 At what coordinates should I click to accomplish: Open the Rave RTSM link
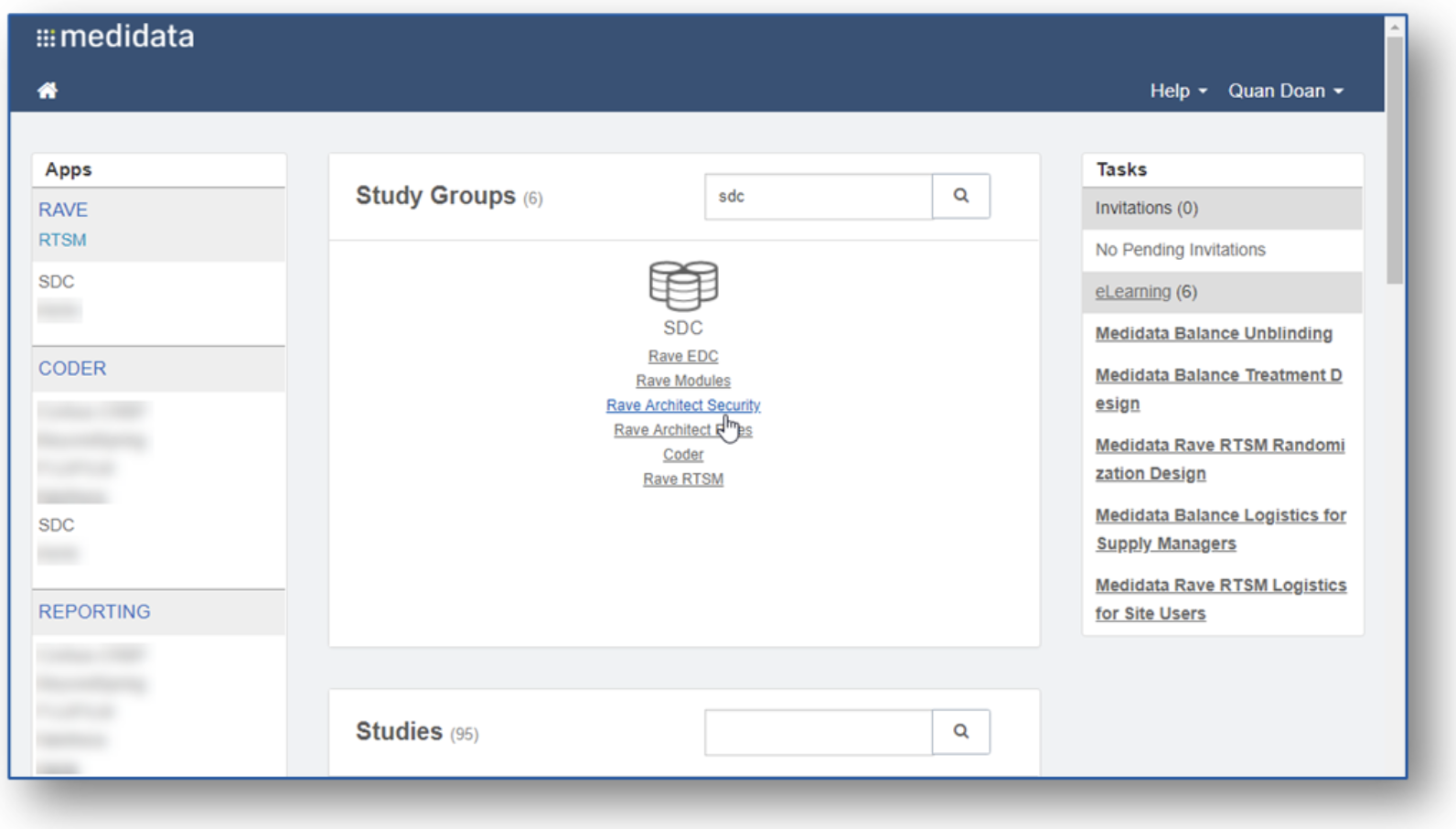point(683,479)
